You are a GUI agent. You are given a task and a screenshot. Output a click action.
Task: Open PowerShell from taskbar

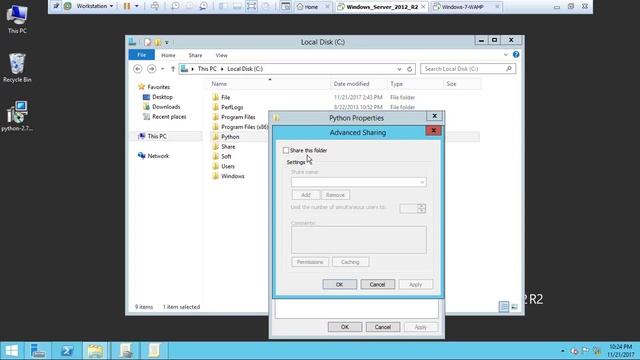[x=67, y=351]
